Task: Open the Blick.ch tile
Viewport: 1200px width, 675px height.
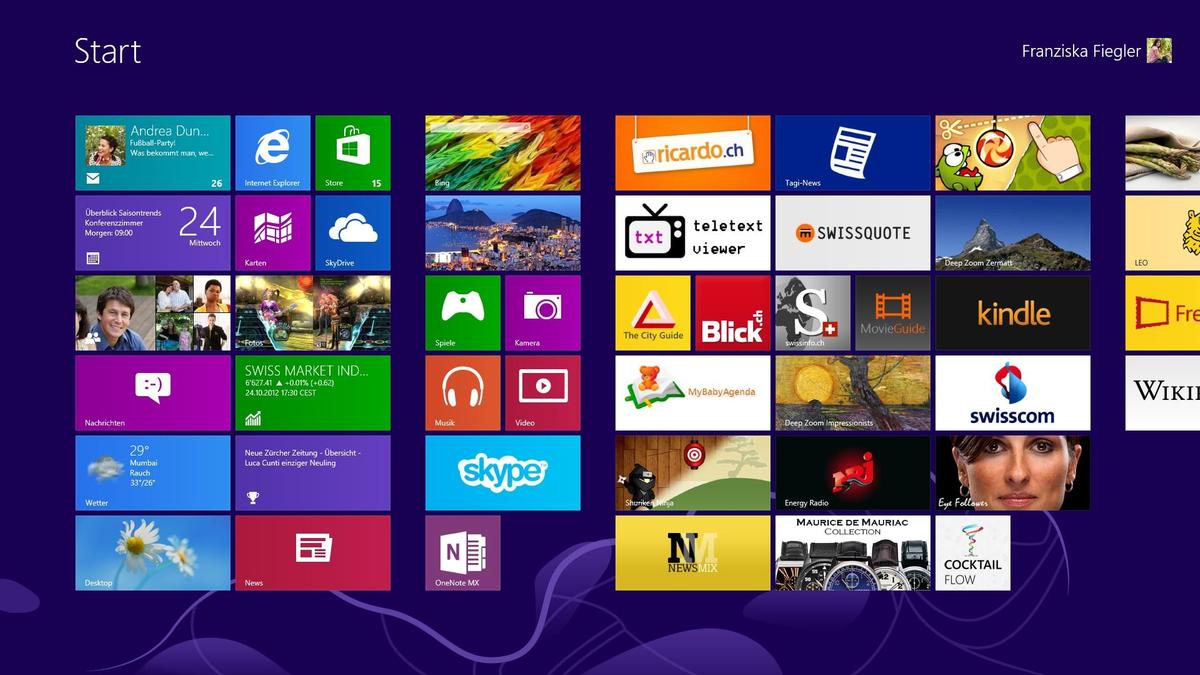Action: (733, 313)
